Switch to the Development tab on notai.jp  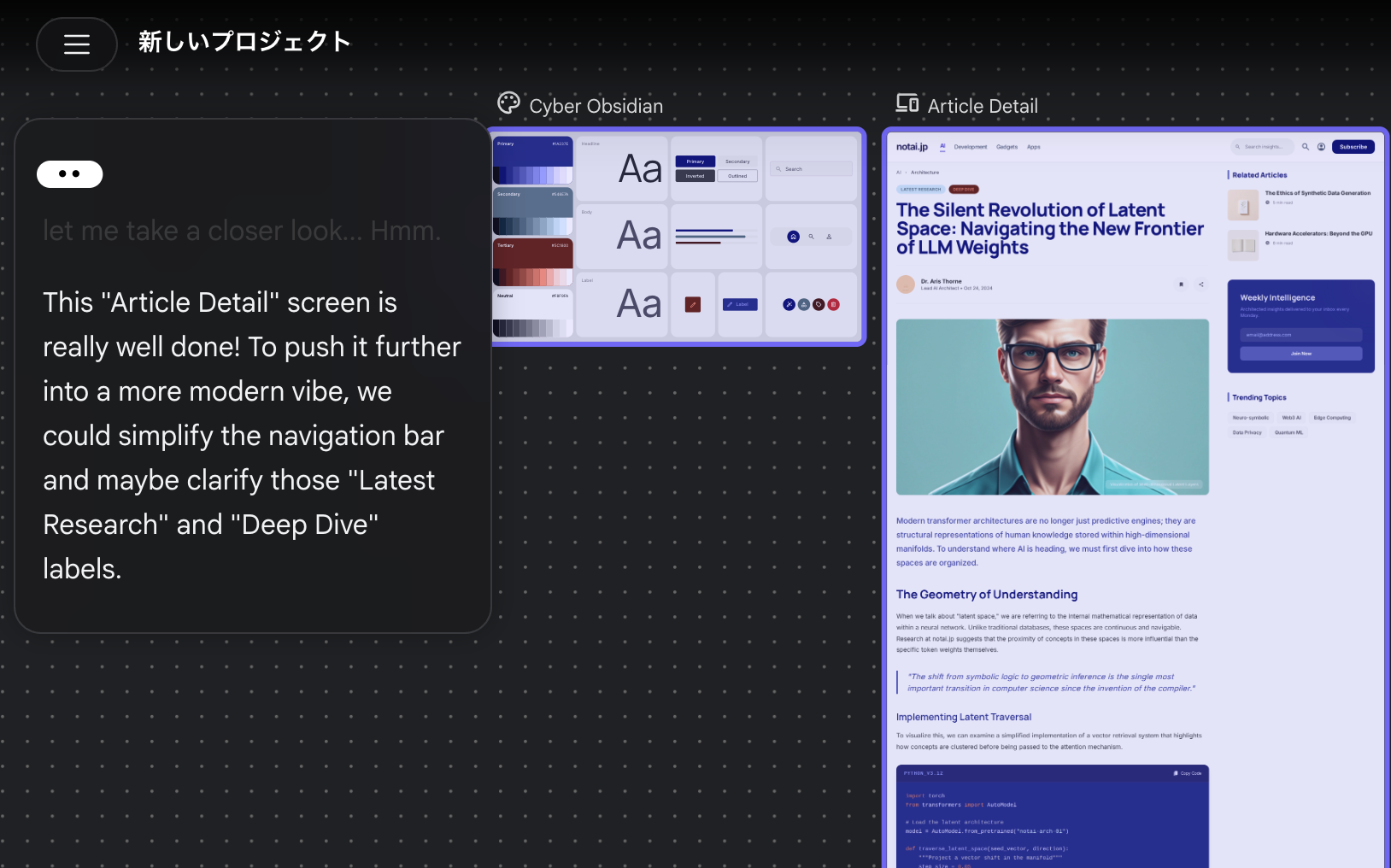coord(971,147)
